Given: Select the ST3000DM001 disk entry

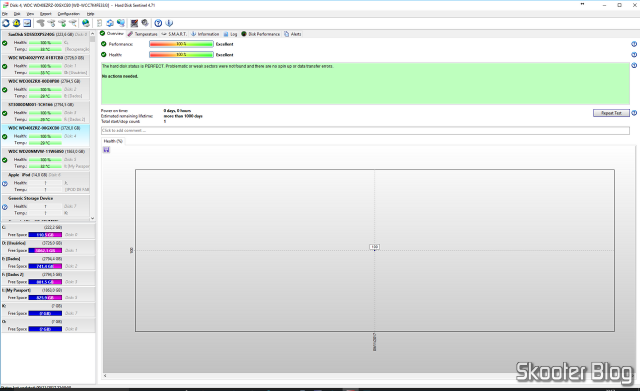Looking at the screenshot, I should point(45,112).
